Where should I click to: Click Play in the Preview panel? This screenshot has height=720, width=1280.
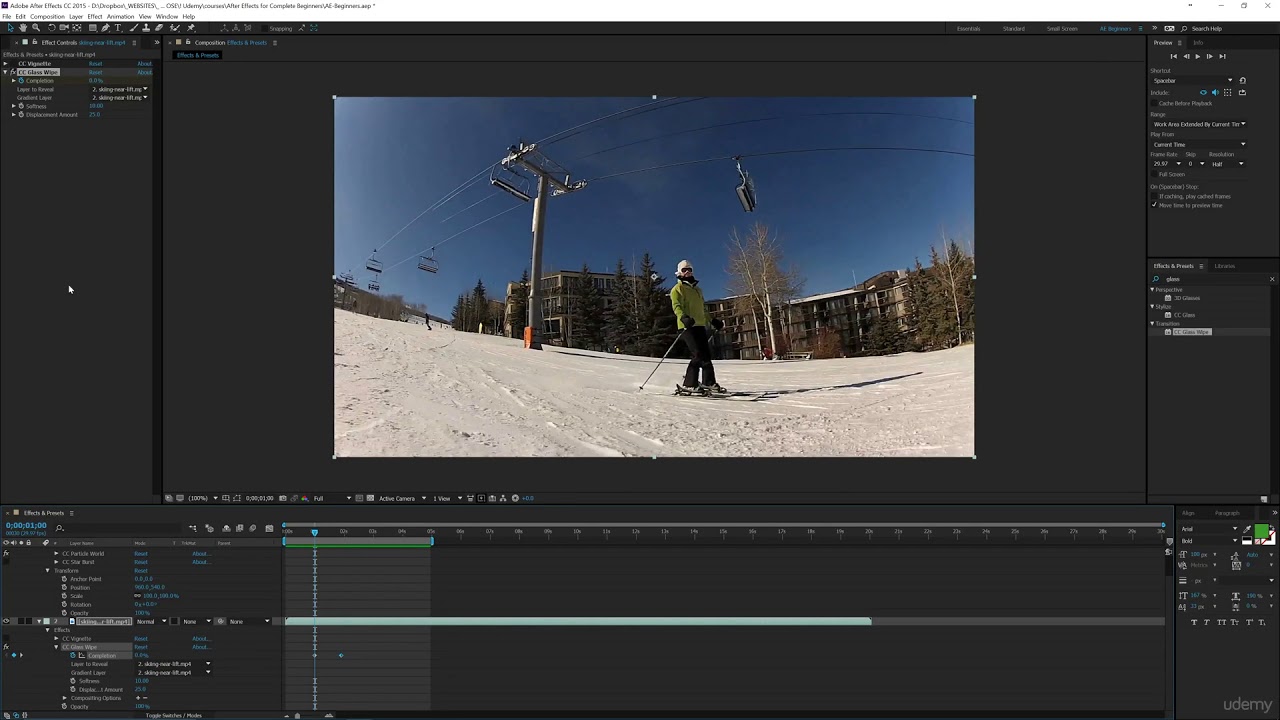pyautogui.click(x=1198, y=57)
